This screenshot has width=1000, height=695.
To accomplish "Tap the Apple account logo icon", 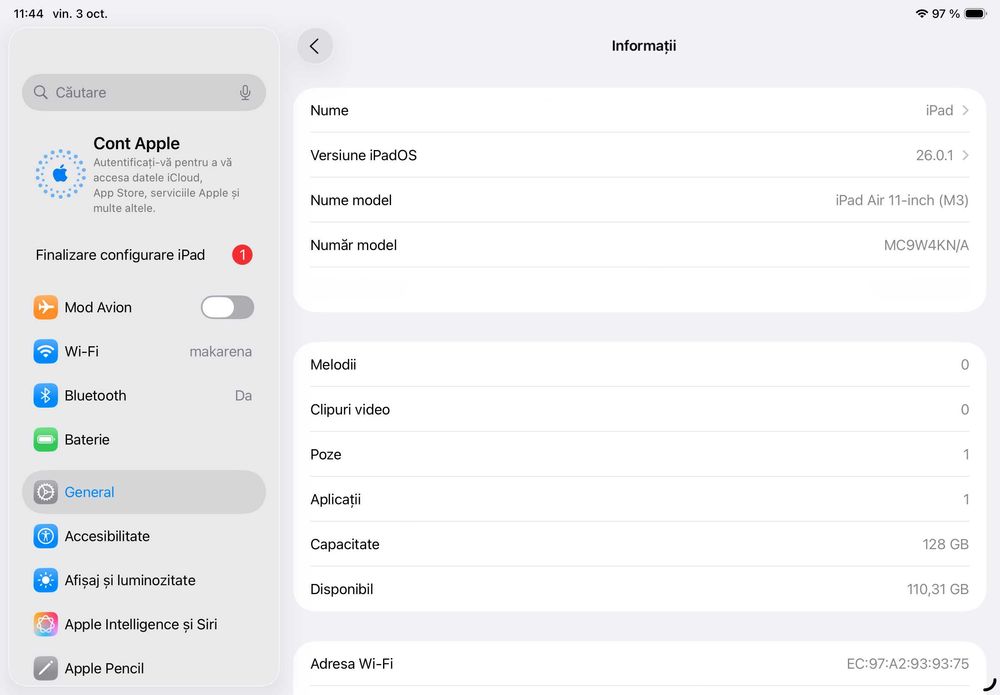I will click(61, 174).
